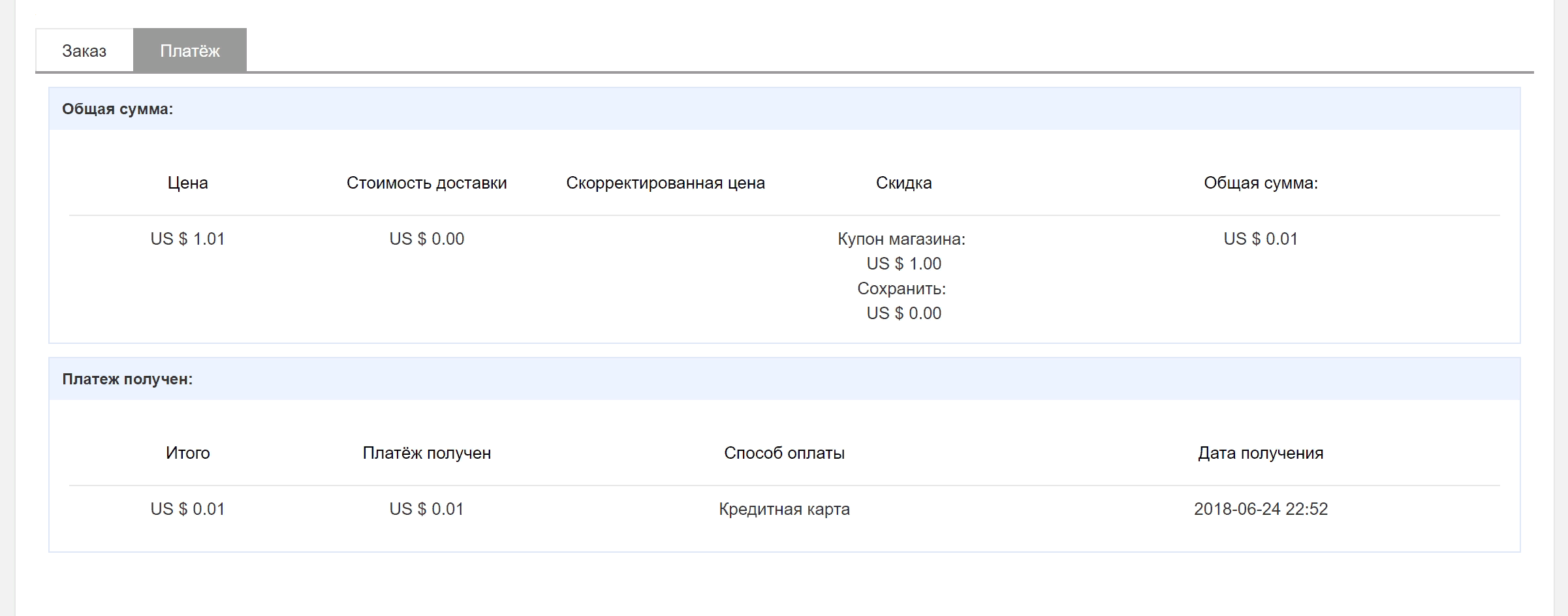Click the Сохранить: label

902,288
